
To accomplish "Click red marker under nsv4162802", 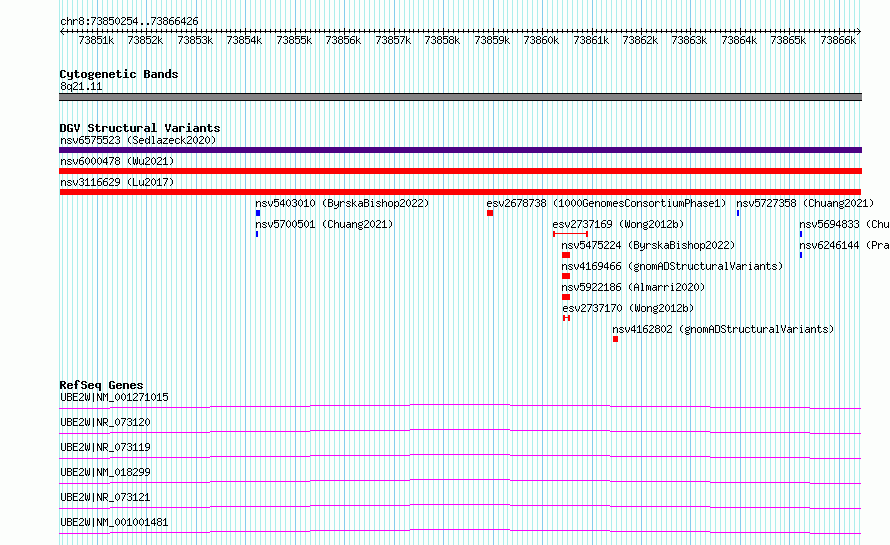I will pyautogui.click(x=615, y=339).
